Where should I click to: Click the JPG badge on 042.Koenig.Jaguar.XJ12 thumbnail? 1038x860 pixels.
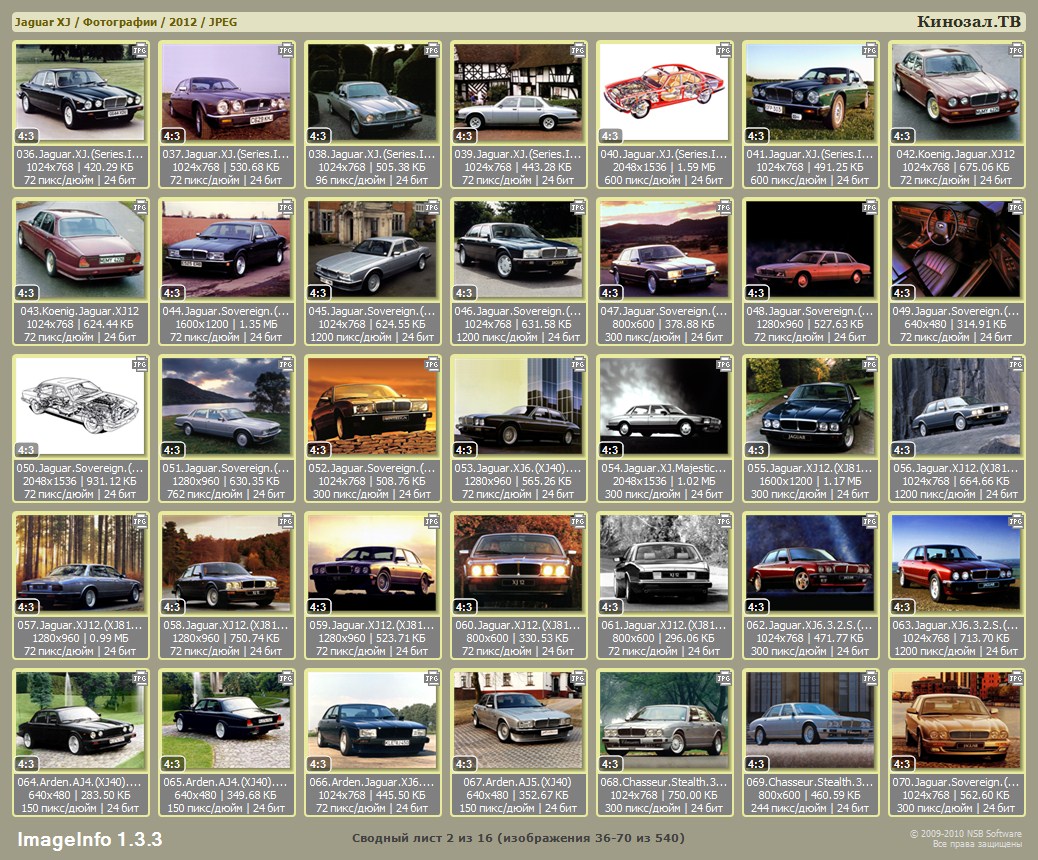pyautogui.click(x=1016, y=50)
